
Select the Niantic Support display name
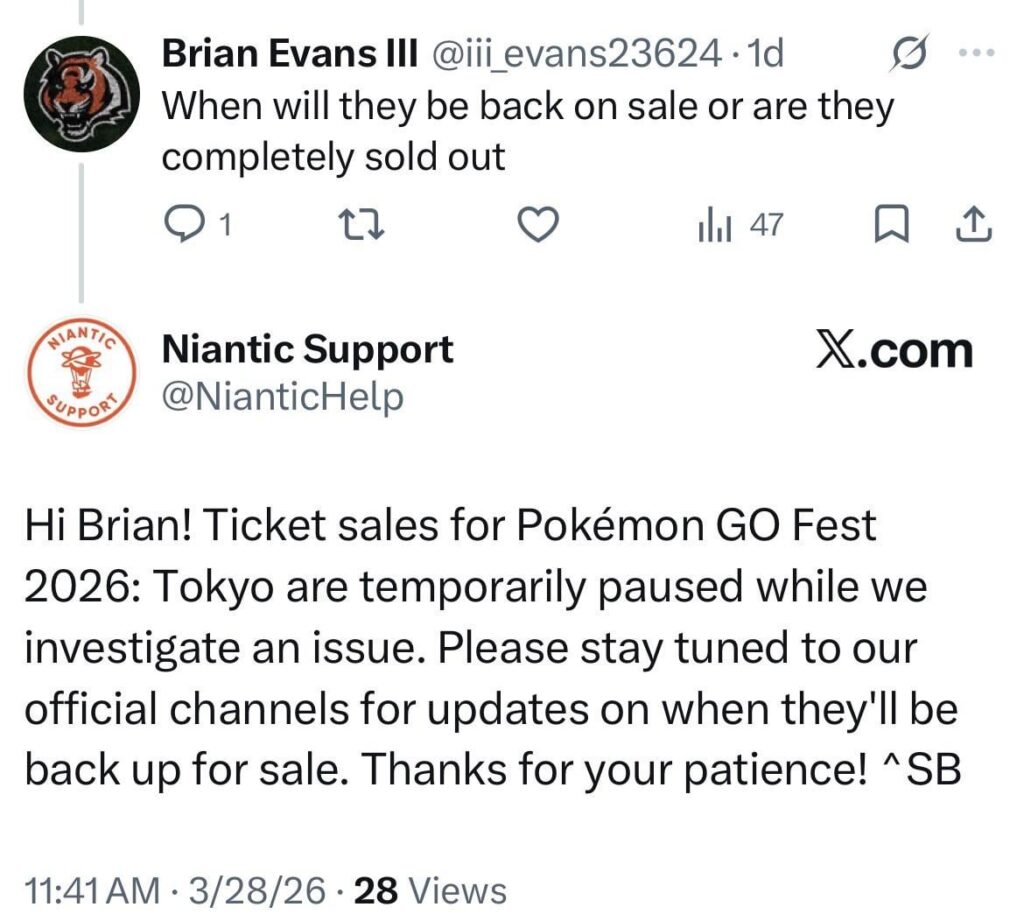[x=307, y=349]
